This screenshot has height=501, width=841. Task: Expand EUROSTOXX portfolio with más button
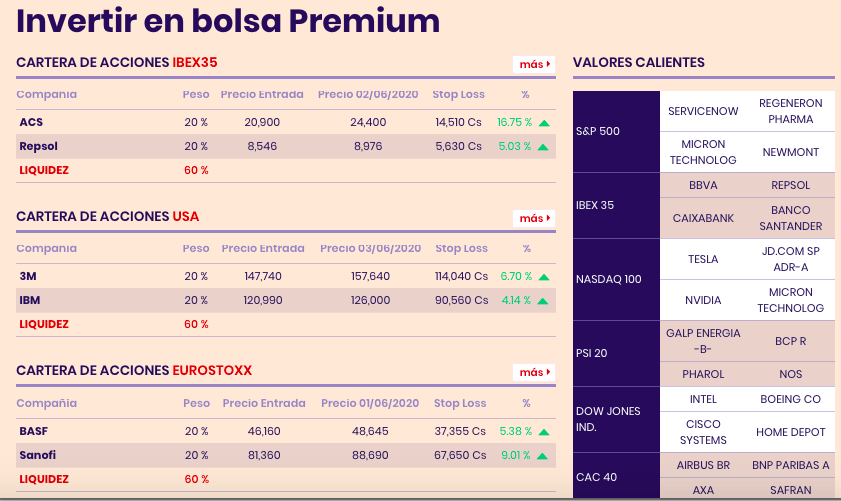pyautogui.click(x=534, y=372)
